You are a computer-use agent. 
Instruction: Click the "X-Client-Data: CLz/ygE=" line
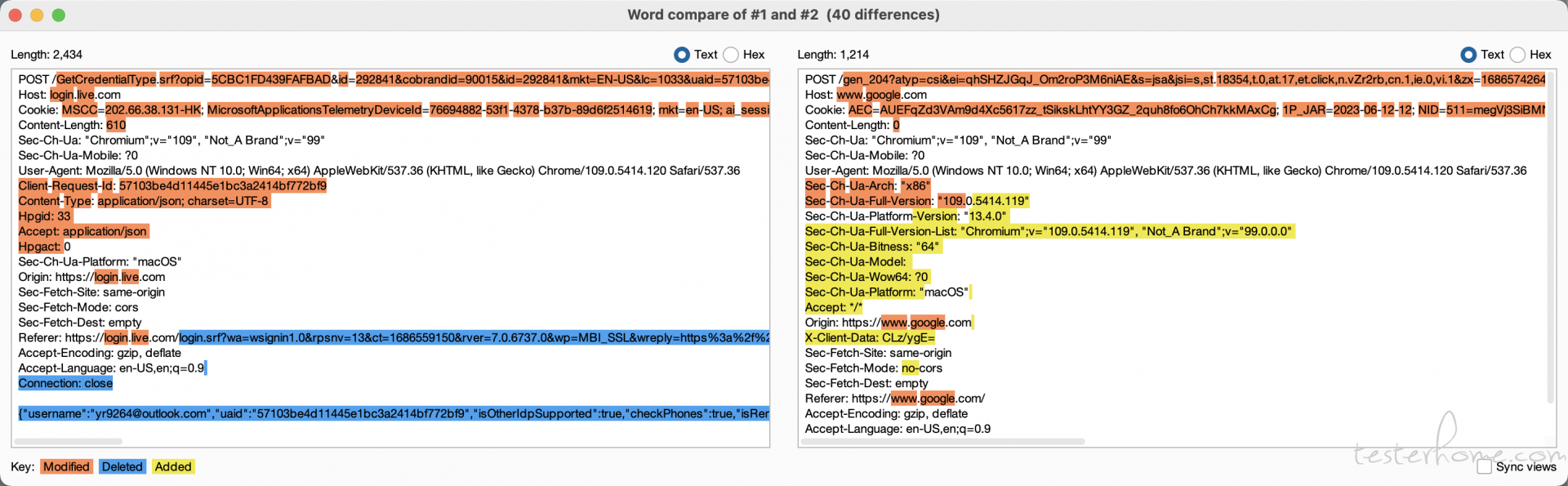pos(870,337)
